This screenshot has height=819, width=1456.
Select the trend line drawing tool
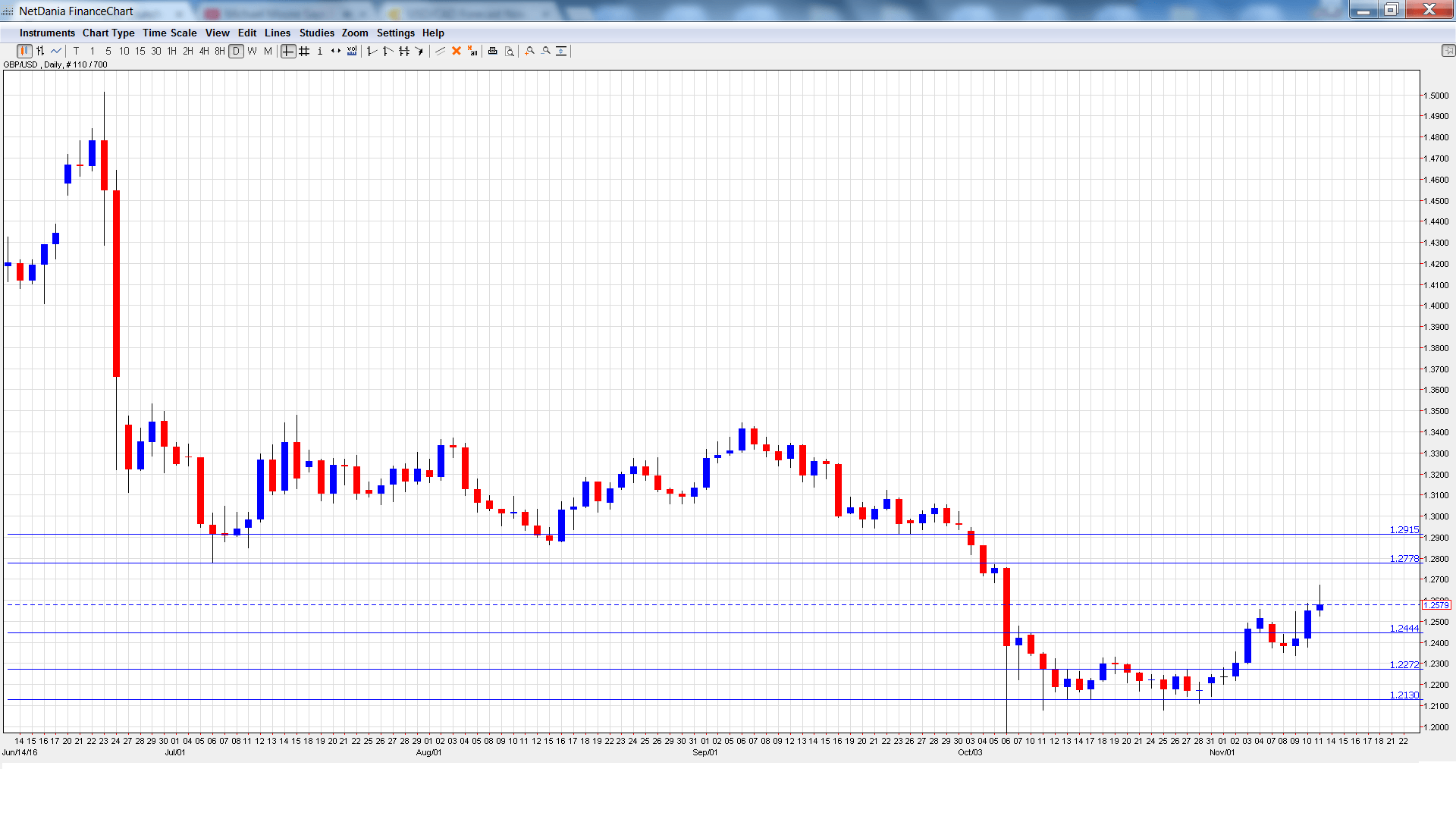tap(440, 51)
